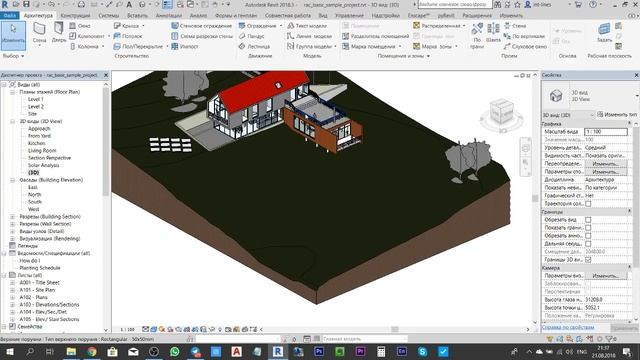Expand the Разрезы (Building Section) node
This screenshot has width=640, height=360.
pyautogui.click(x=12, y=217)
